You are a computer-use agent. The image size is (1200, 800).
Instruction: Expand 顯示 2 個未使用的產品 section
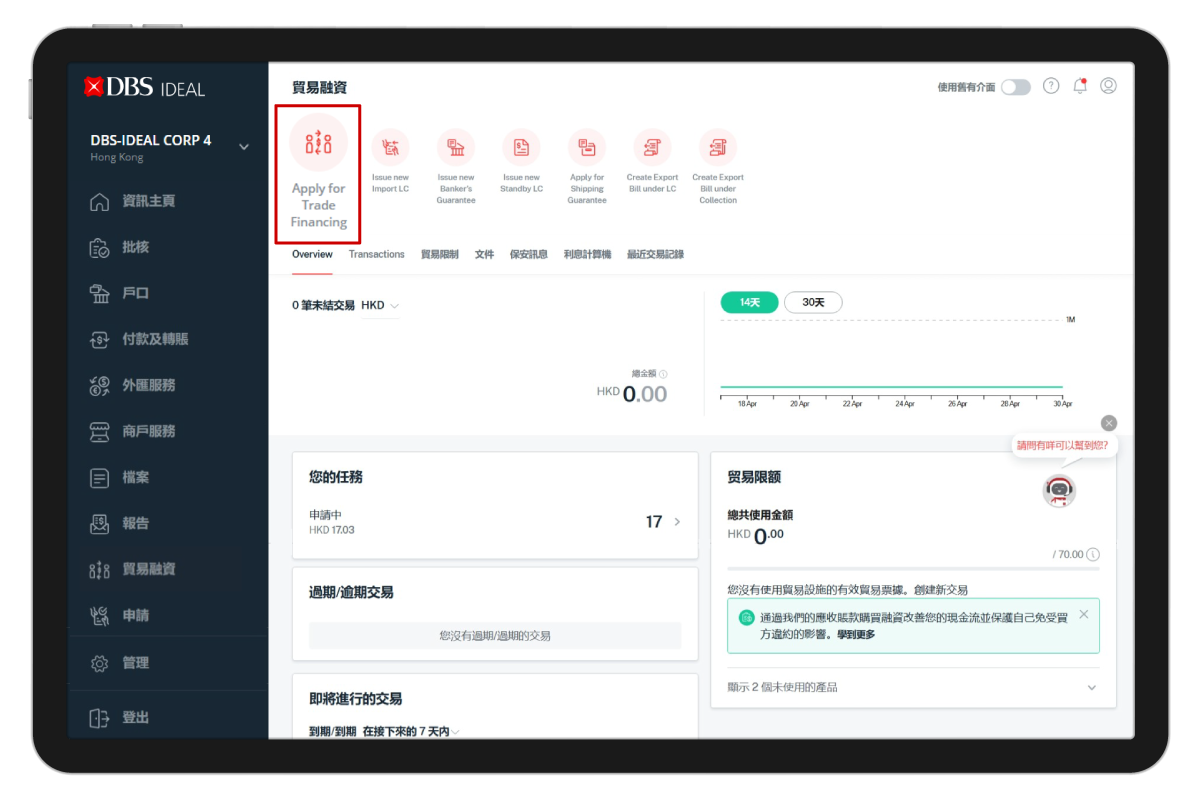tap(1091, 688)
